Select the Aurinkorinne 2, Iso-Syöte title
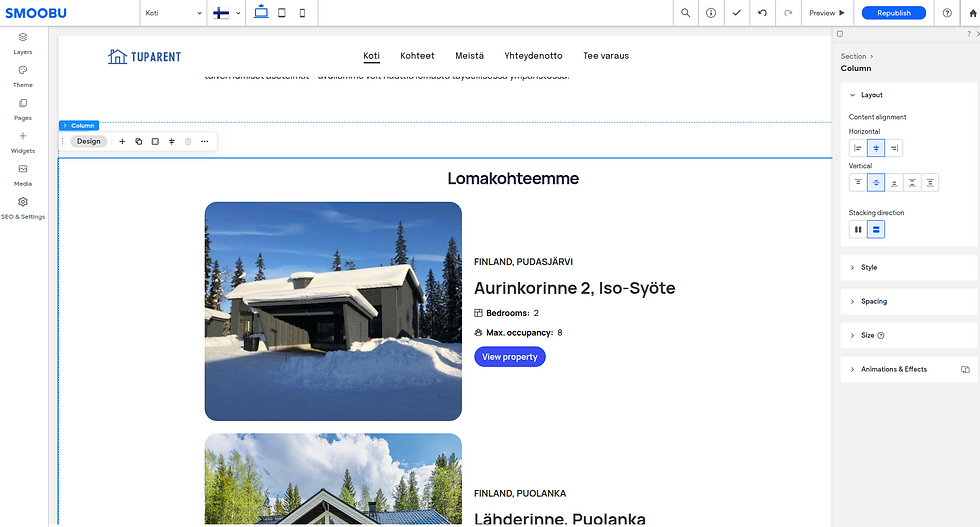Screen dimensions: 980x527 coord(574,288)
